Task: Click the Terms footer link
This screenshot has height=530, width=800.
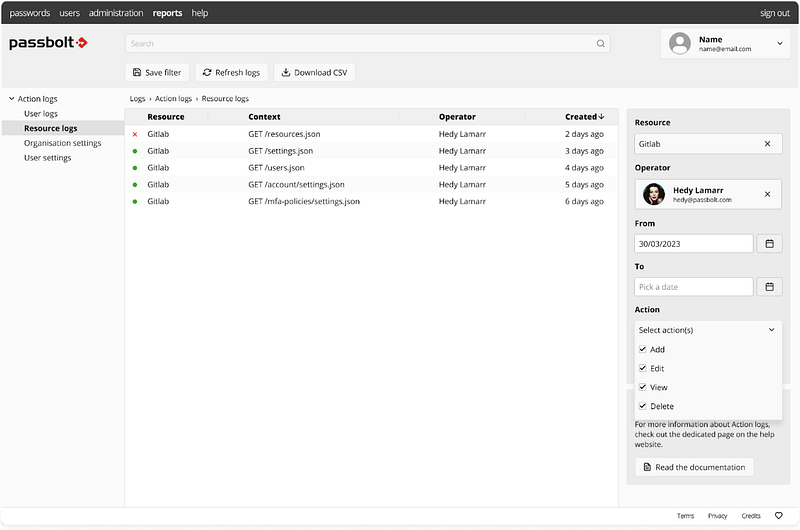Action: 685,516
